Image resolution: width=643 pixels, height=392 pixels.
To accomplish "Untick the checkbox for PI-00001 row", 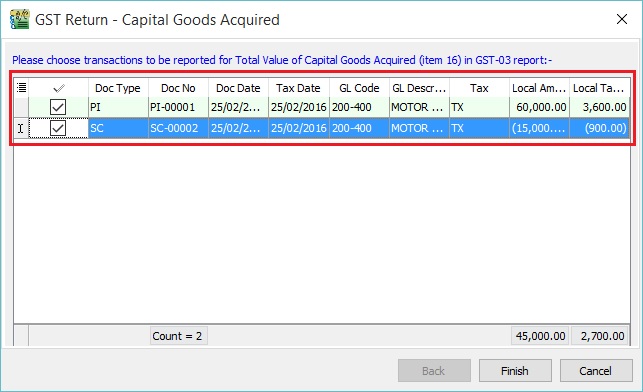I will 58,107.
